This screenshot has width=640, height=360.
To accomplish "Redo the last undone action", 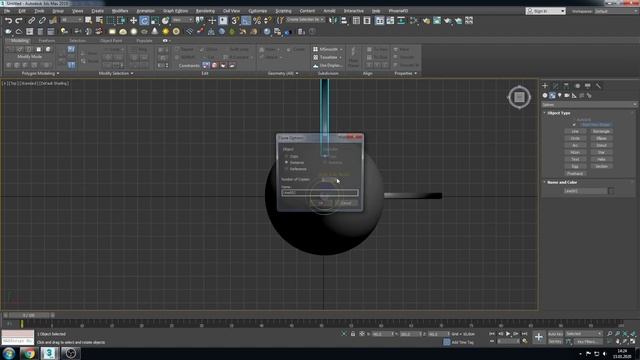I will pos(19,20).
